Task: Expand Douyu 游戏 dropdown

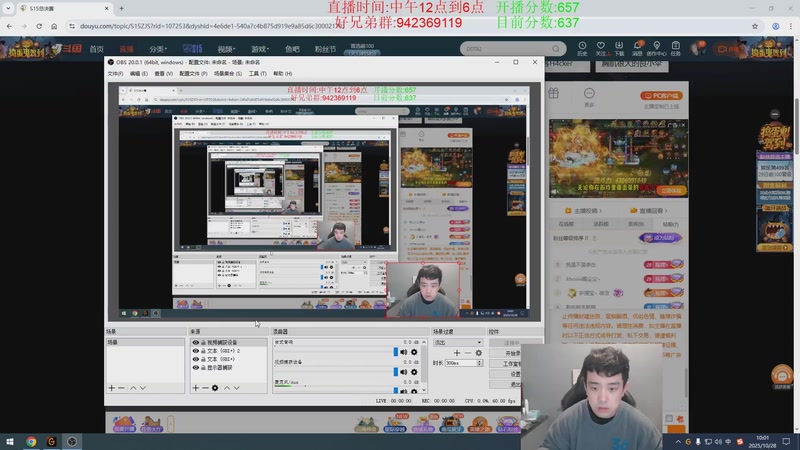Action: [x=260, y=49]
